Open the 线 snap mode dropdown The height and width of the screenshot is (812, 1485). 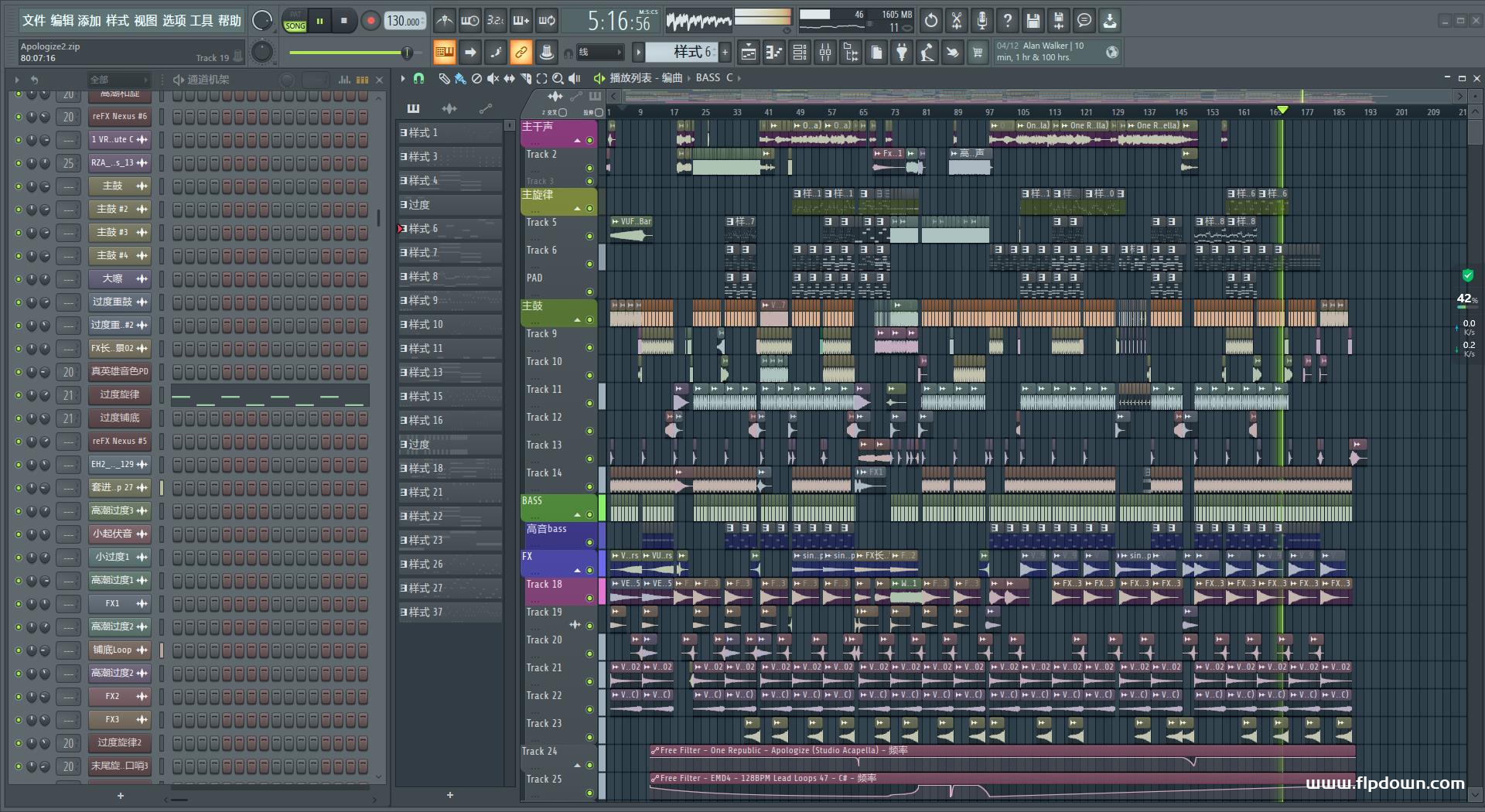(600, 53)
